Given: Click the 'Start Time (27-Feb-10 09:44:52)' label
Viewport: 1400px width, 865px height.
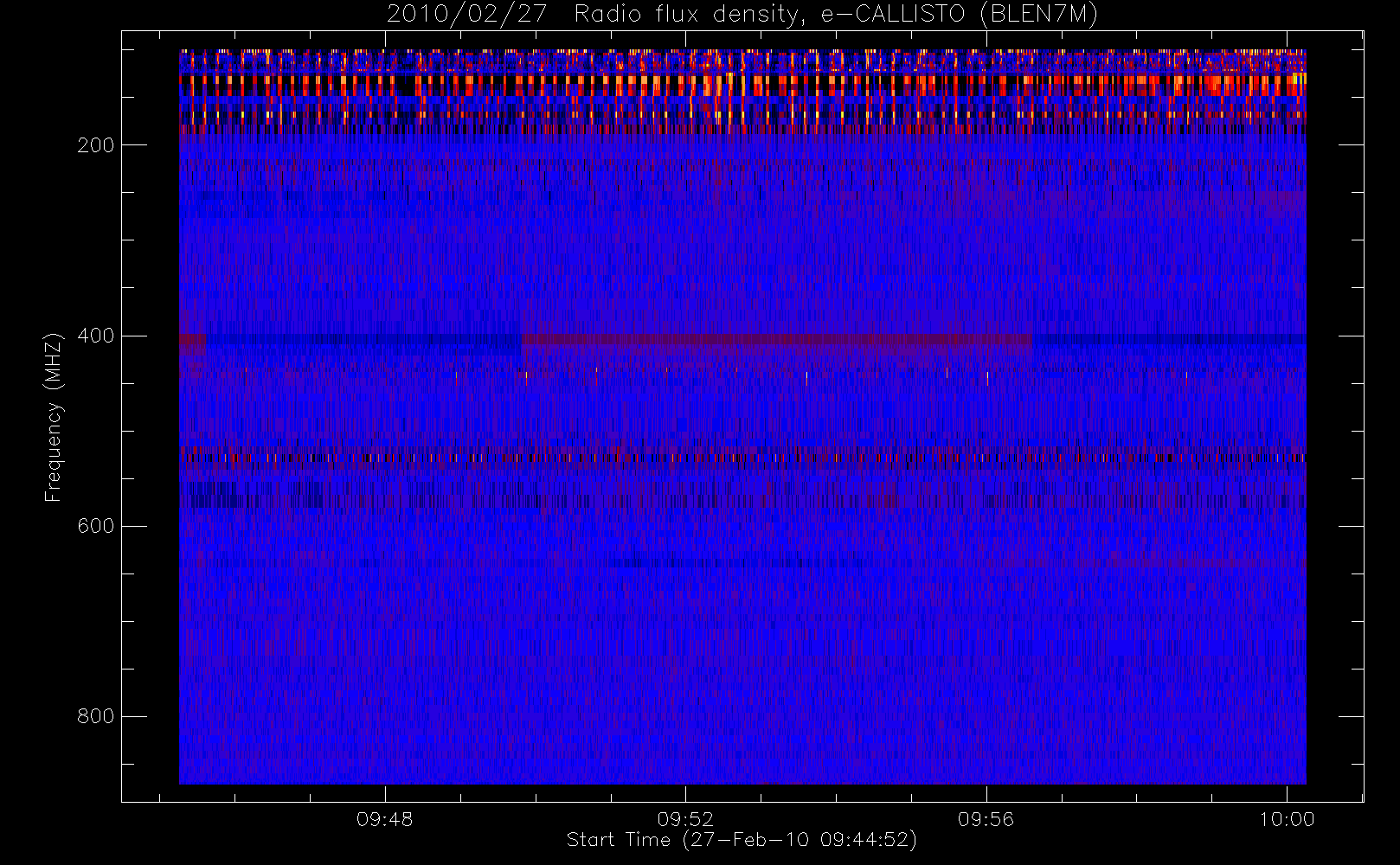Looking at the screenshot, I should 742,840.
